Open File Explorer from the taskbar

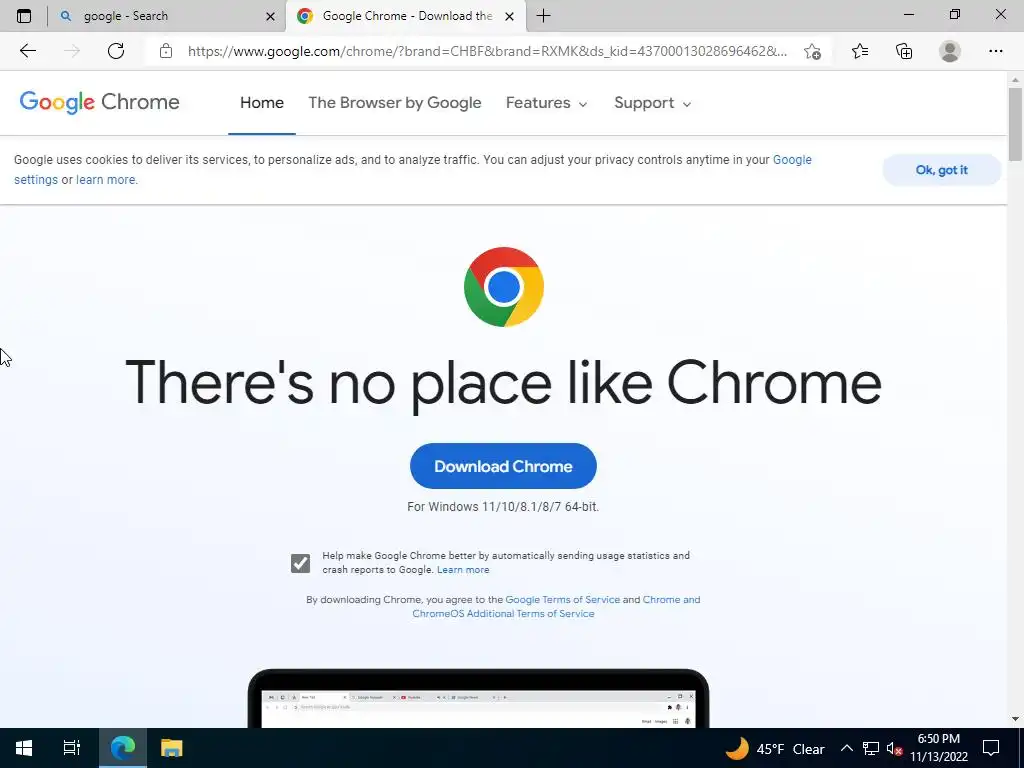[x=172, y=748]
